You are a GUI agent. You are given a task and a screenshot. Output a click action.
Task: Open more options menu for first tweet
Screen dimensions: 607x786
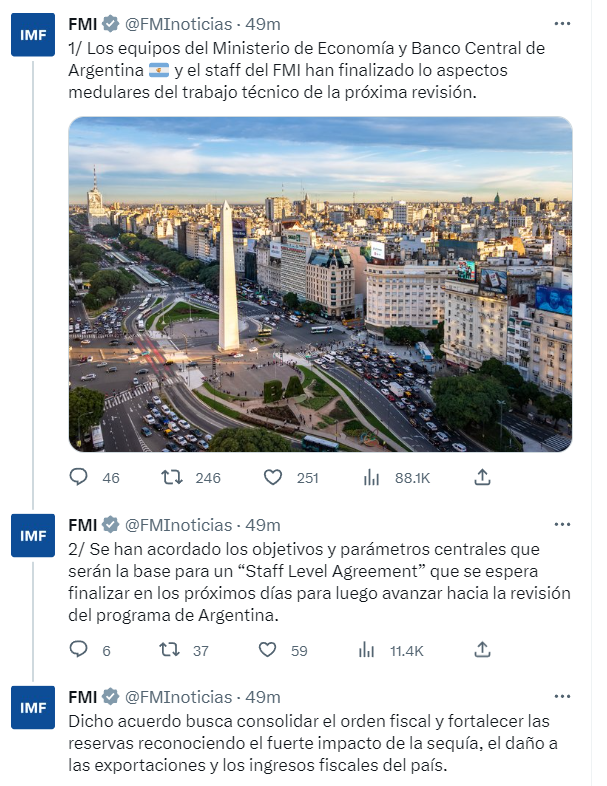tap(562, 22)
